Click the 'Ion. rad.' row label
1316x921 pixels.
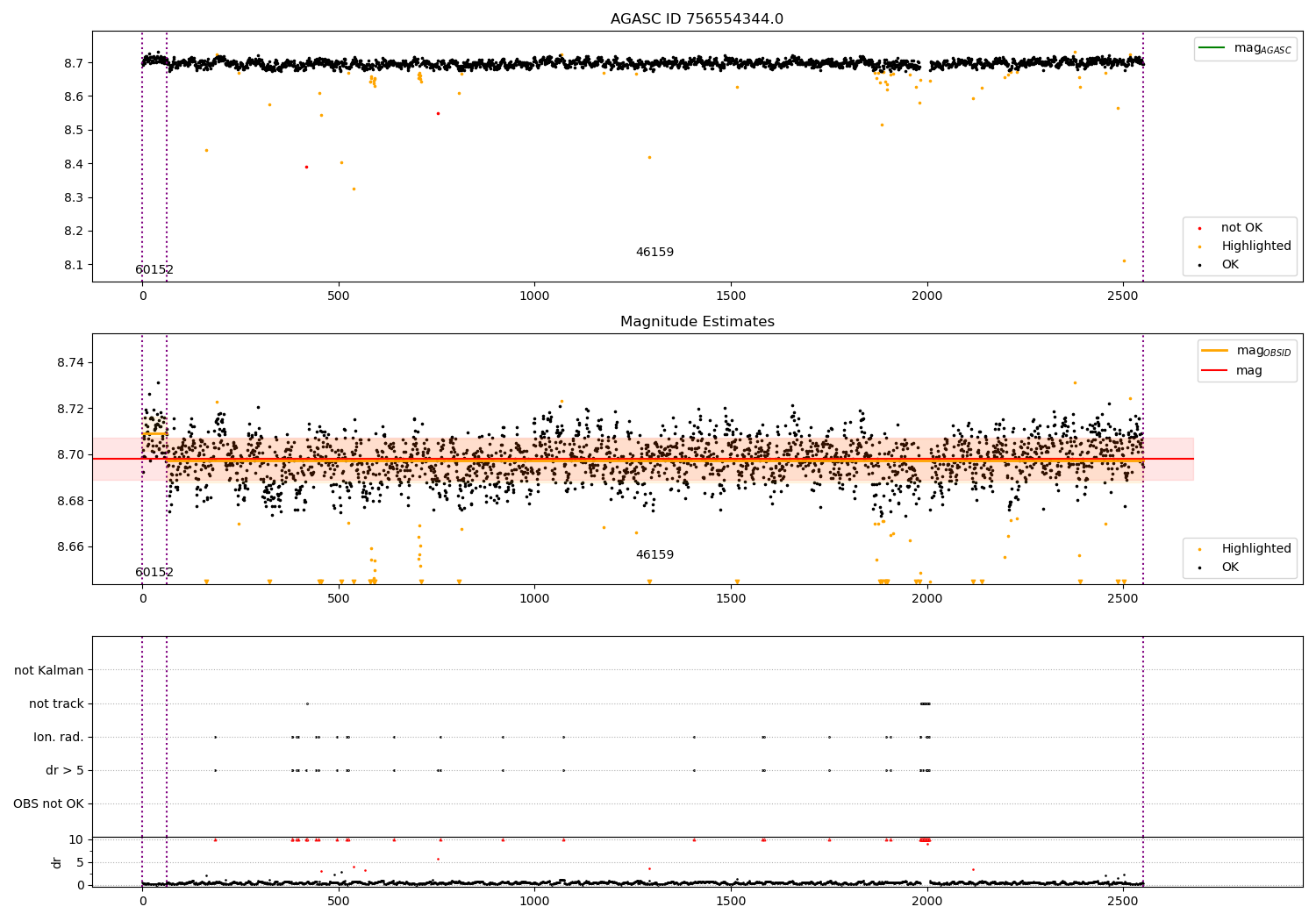point(59,737)
